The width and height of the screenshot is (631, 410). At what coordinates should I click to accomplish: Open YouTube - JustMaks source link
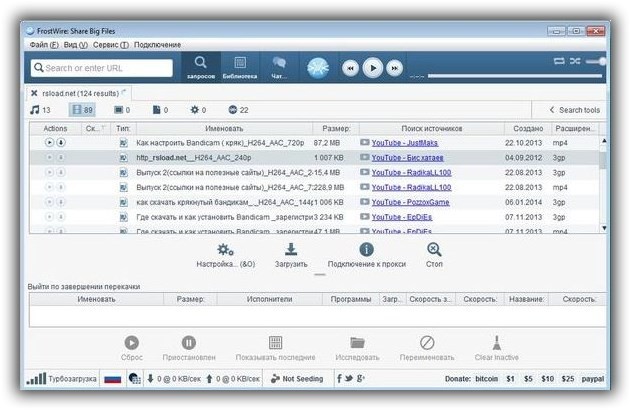[x=404, y=143]
